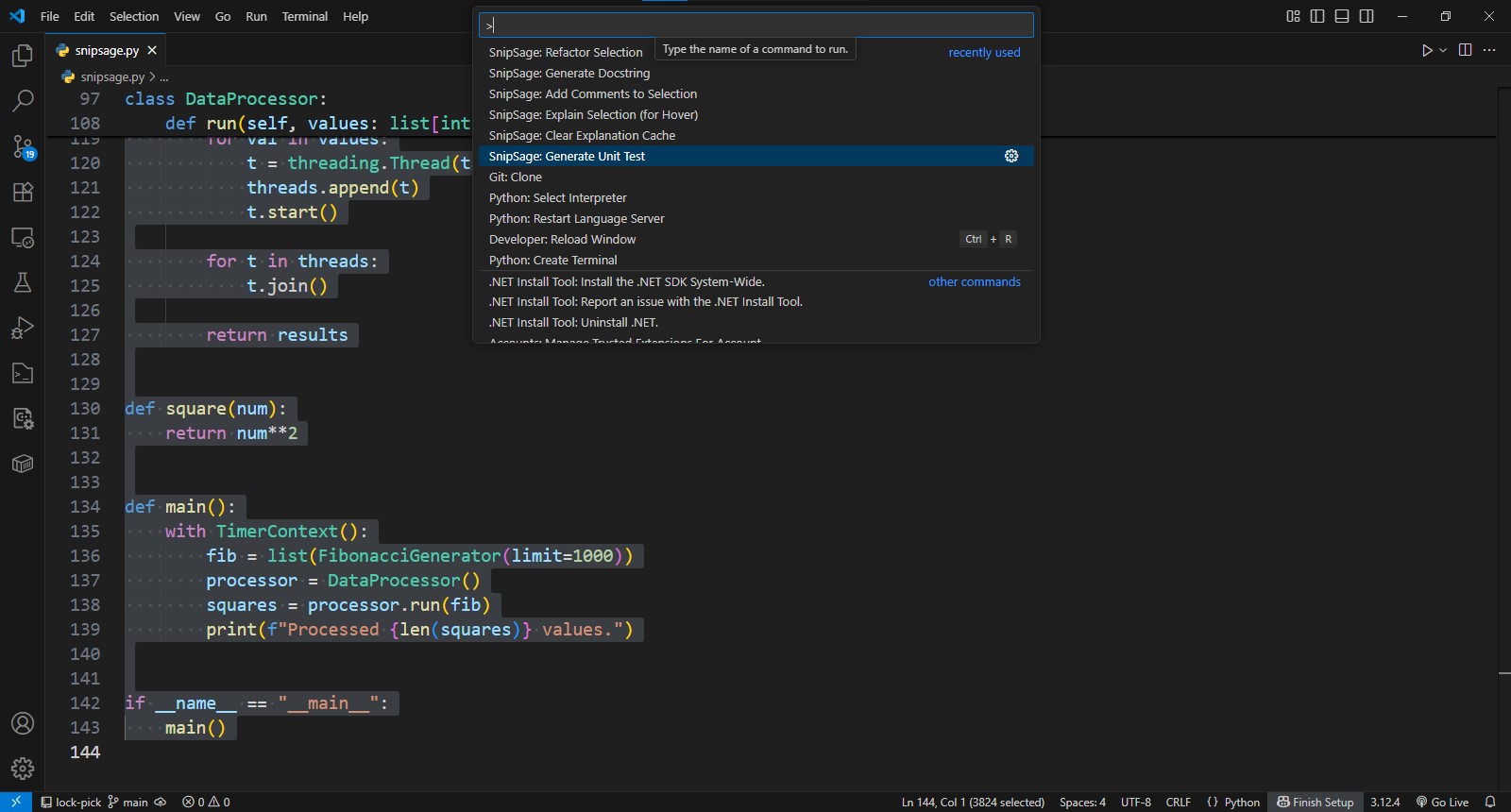Image resolution: width=1511 pixels, height=812 pixels.
Task: Select .NET Install Tool: Uninstall .NET command
Action: click(756, 323)
